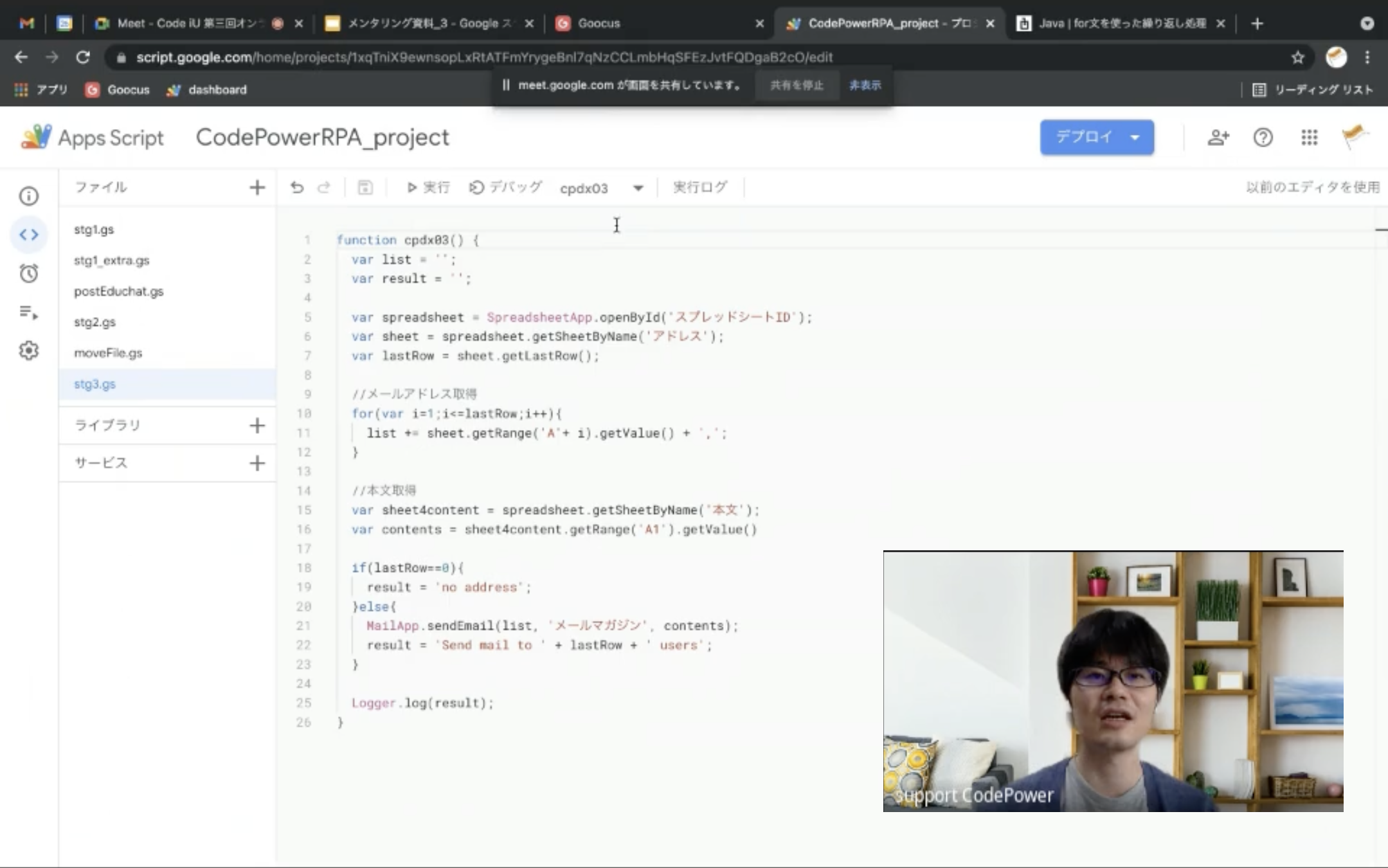Click the save project floppy icon
The height and width of the screenshot is (868, 1388).
(365, 187)
